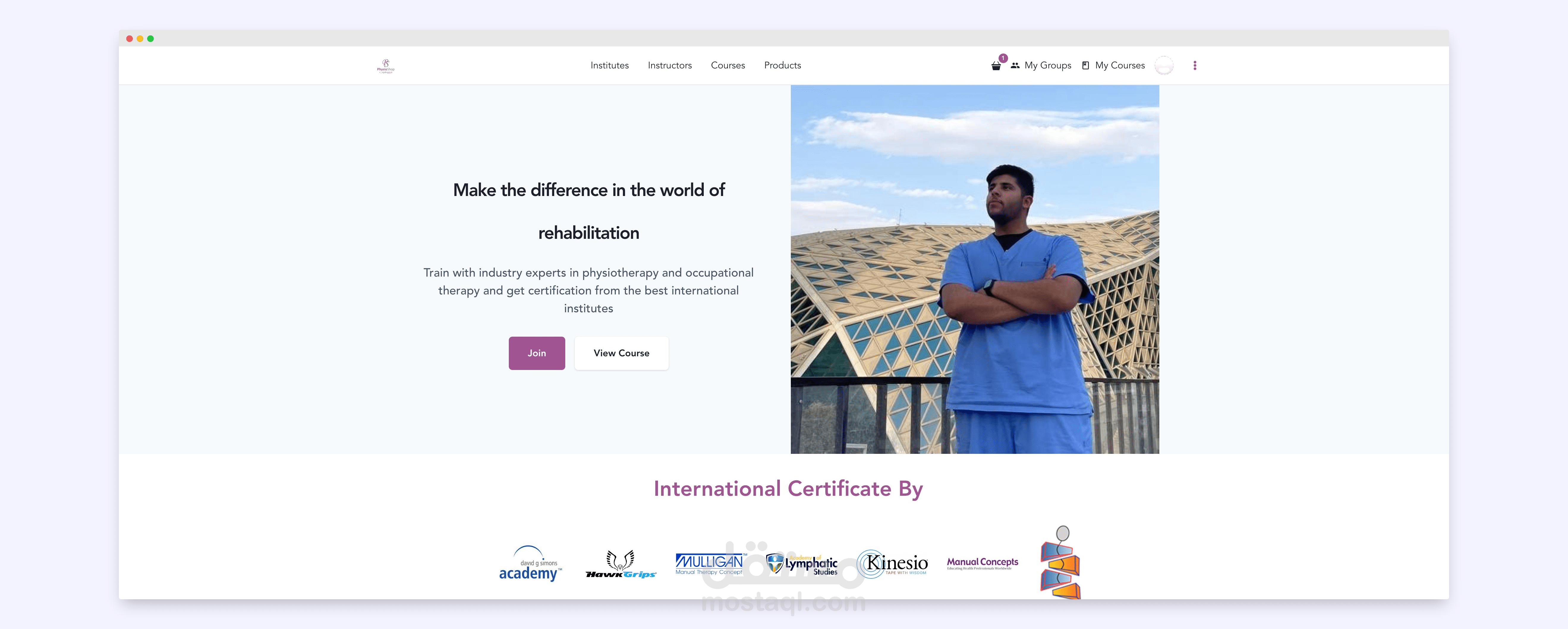
Task: Click the Manual Concepts logo
Action: [983, 564]
